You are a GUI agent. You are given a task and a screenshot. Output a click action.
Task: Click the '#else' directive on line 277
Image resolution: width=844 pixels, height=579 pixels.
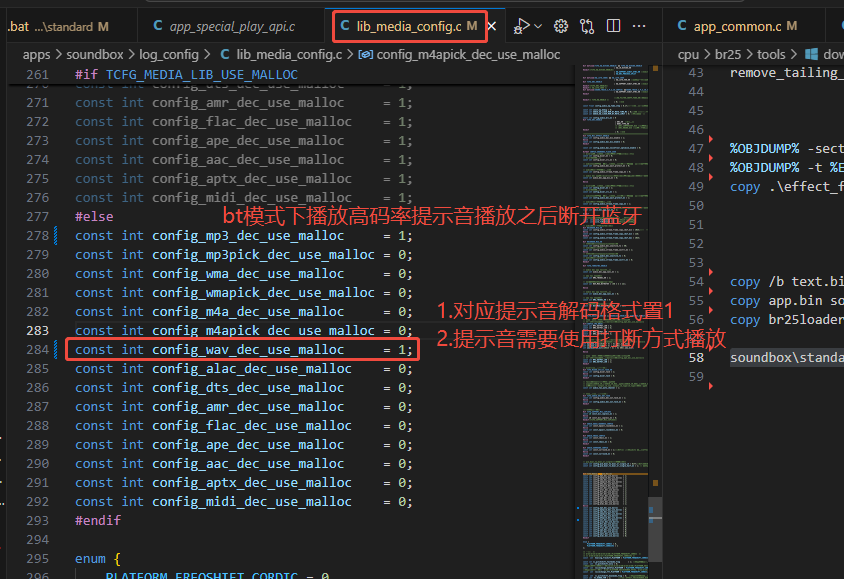[x=94, y=216]
